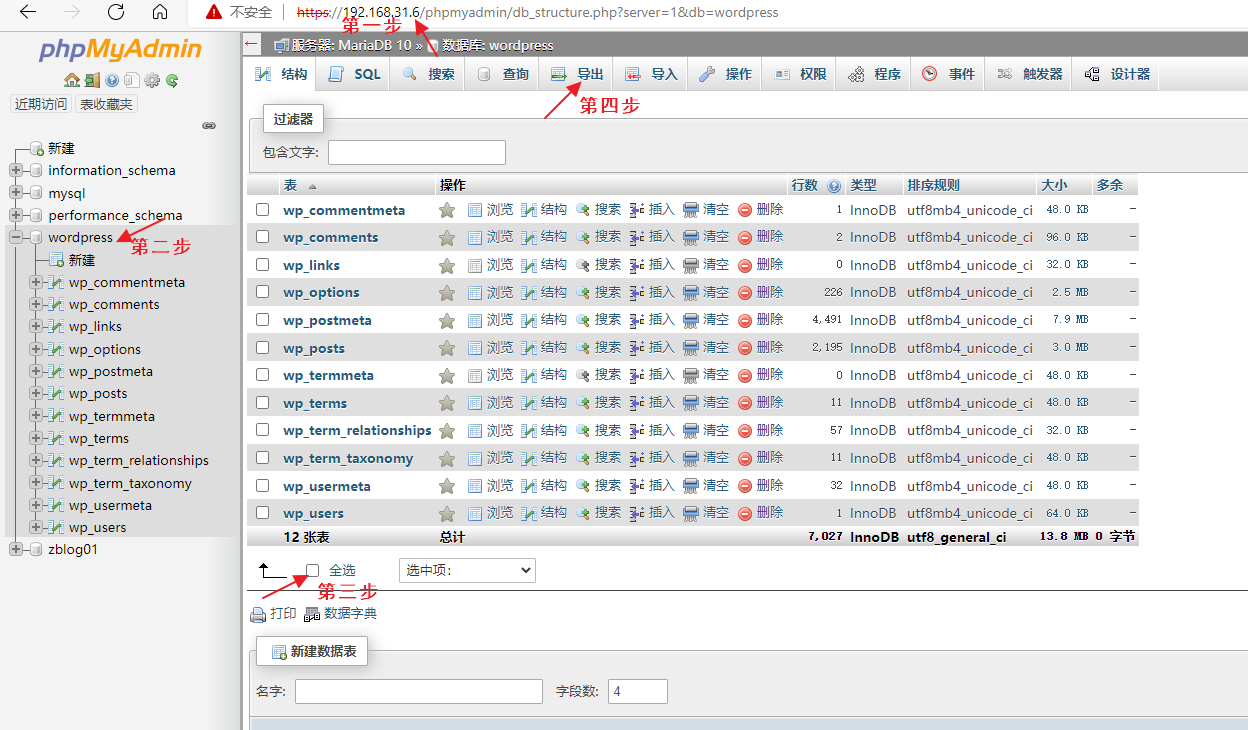Expand wp_commentmeta tree node
Screen dimensions: 1248x730
pyautogui.click(x=37, y=282)
